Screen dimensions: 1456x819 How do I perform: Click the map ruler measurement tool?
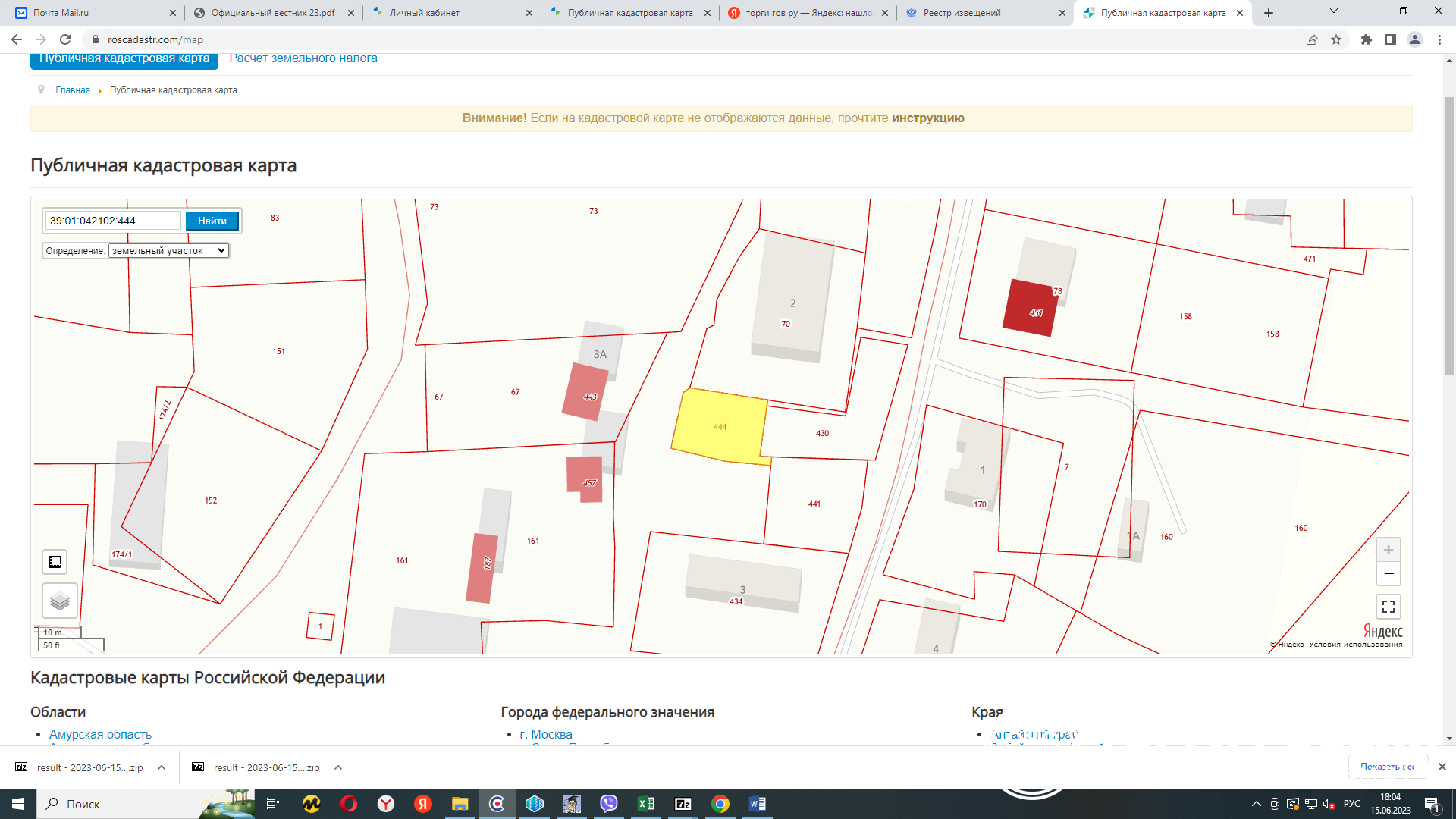pos(55,562)
